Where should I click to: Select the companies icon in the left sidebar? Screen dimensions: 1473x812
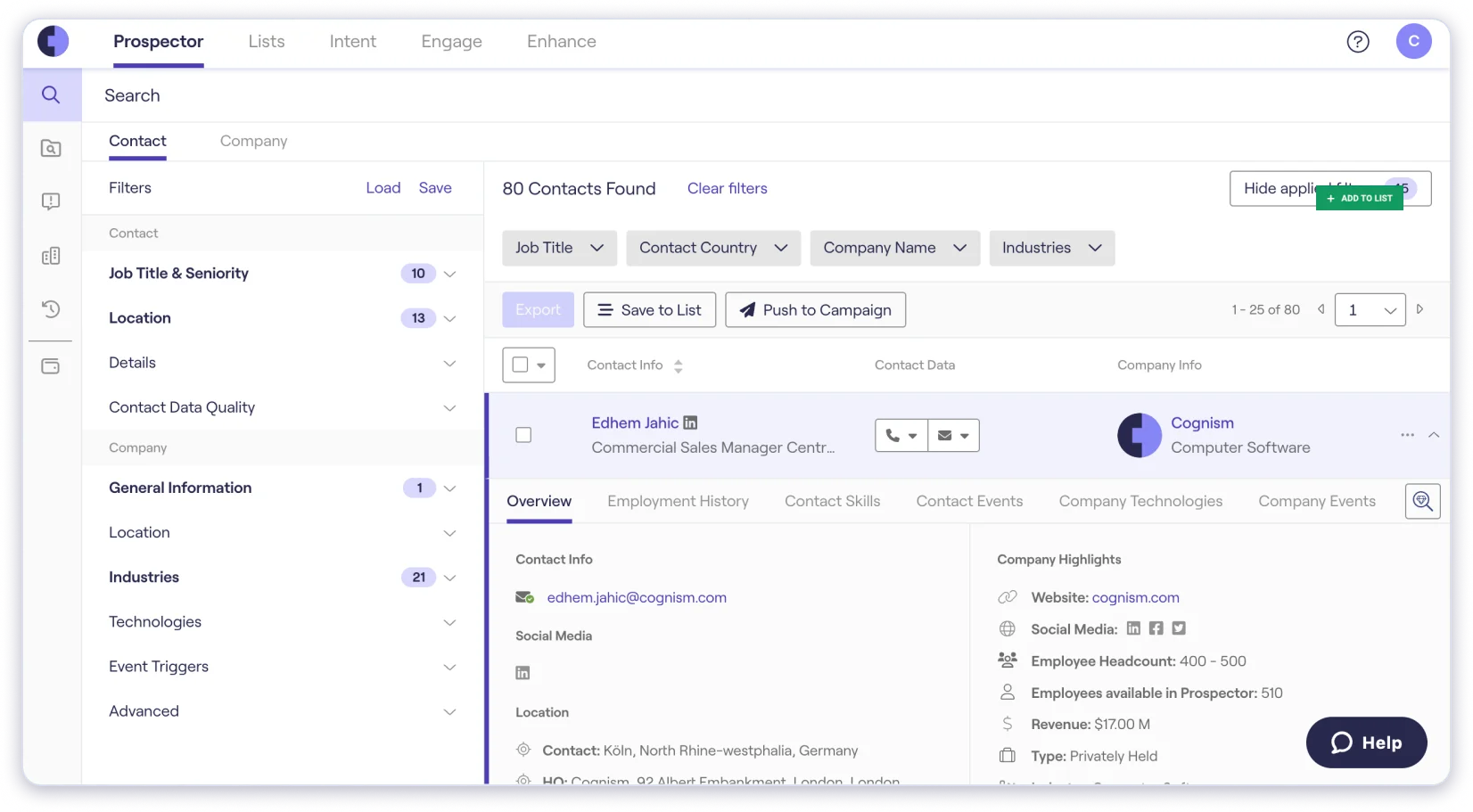click(51, 256)
